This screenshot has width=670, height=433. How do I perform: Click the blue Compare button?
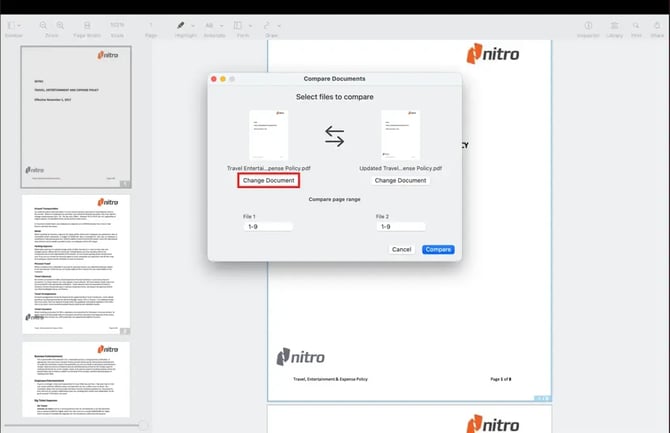pyautogui.click(x=438, y=249)
